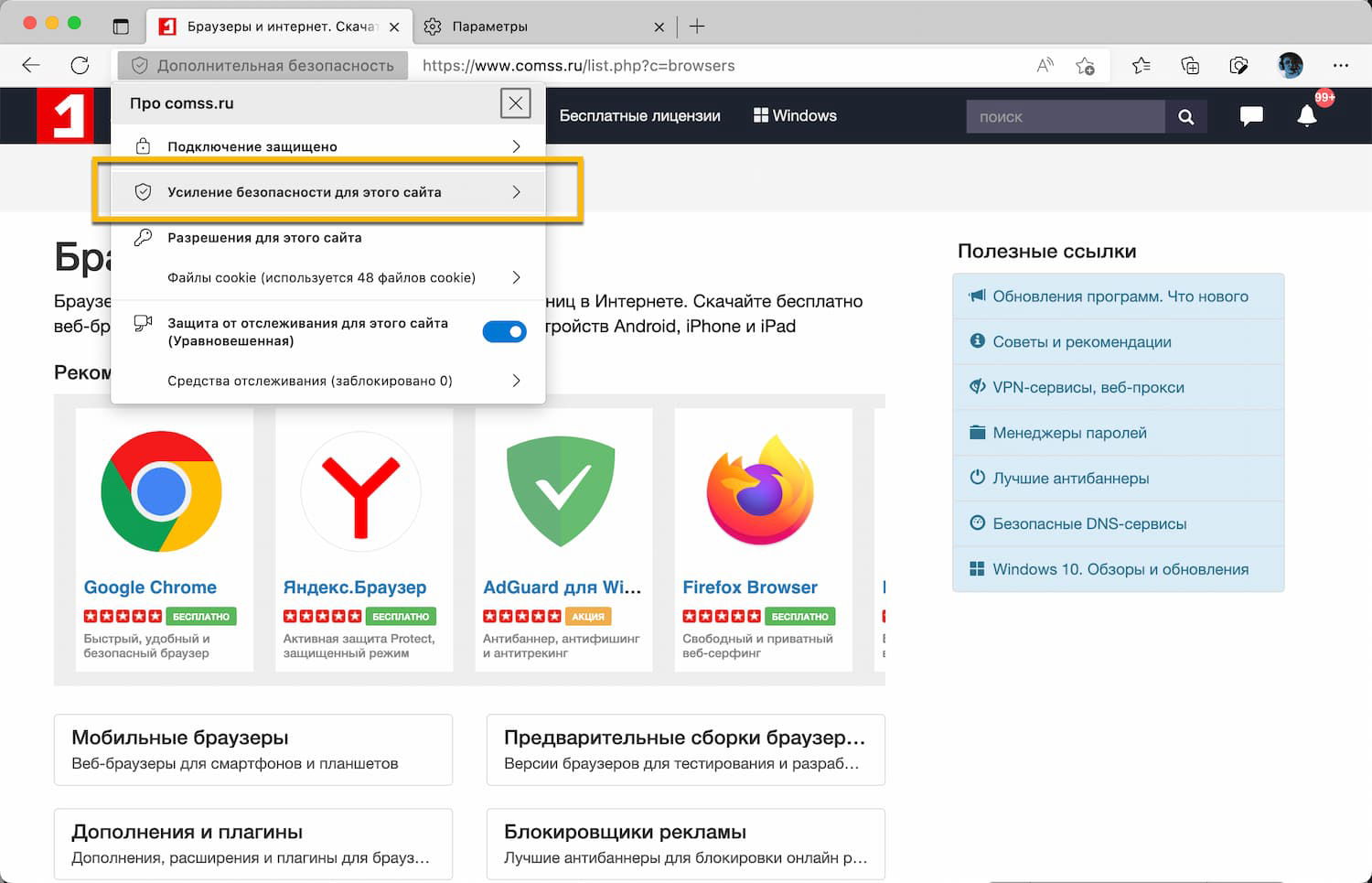Viewport: 1372px width, 883px height.
Task: Click the search magnifier button
Action: click(x=1186, y=117)
